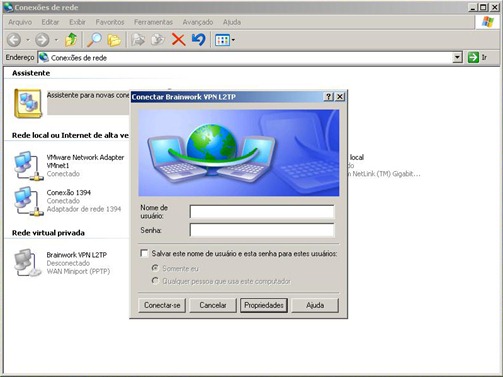Click the Nome de usuário input field
Image resolution: width=503 pixels, height=377 pixels.
262,212
